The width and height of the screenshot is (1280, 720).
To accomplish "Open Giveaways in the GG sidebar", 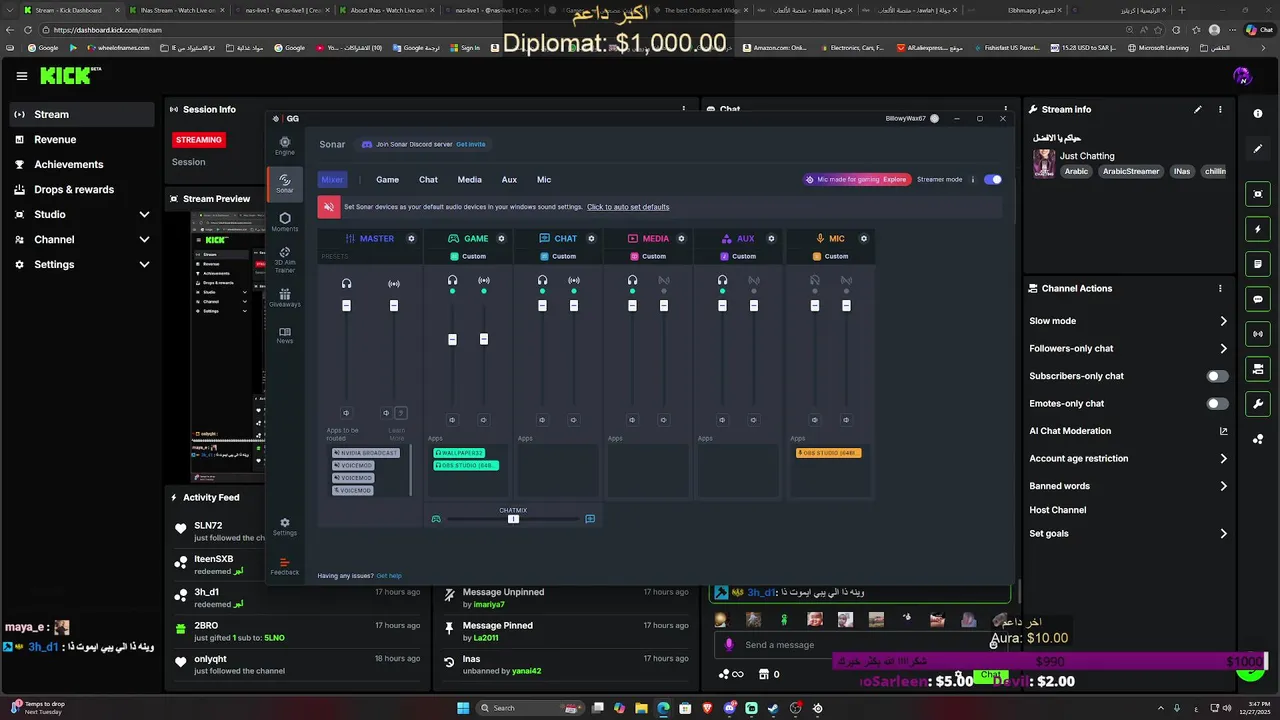I will [x=285, y=298].
